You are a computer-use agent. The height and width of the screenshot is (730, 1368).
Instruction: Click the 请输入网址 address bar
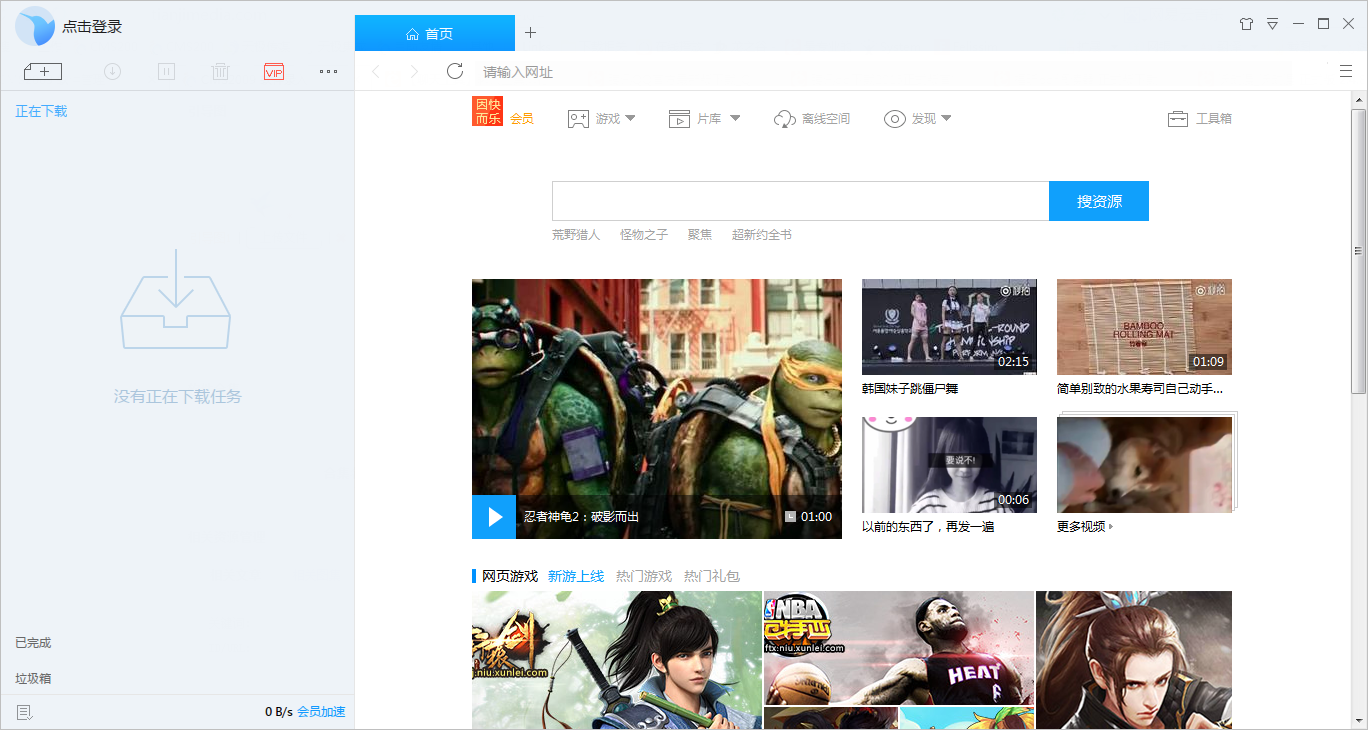(885, 72)
